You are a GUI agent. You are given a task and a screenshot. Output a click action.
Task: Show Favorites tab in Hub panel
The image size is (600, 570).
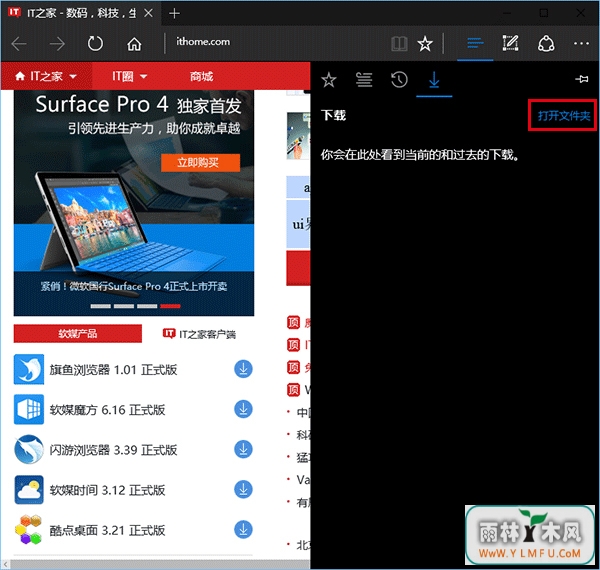(329, 80)
